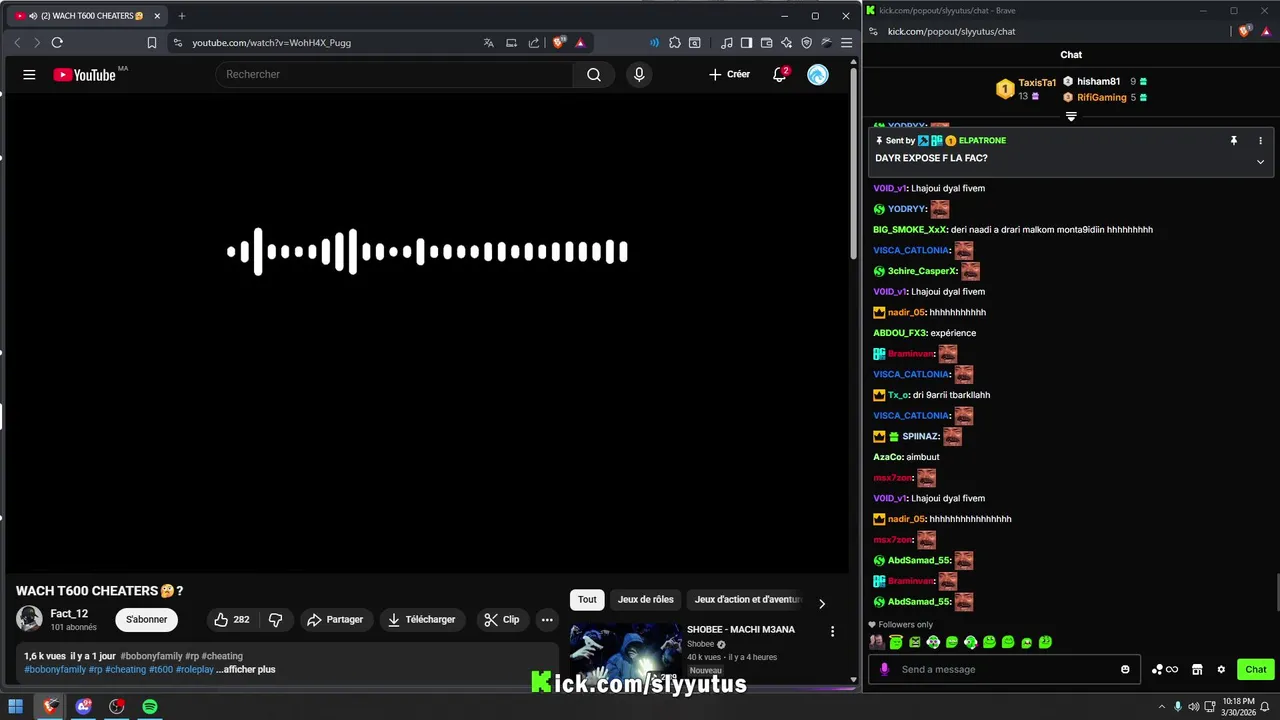Open Kick channel points infinity icon
The height and width of the screenshot is (720, 1280).
[1165, 670]
